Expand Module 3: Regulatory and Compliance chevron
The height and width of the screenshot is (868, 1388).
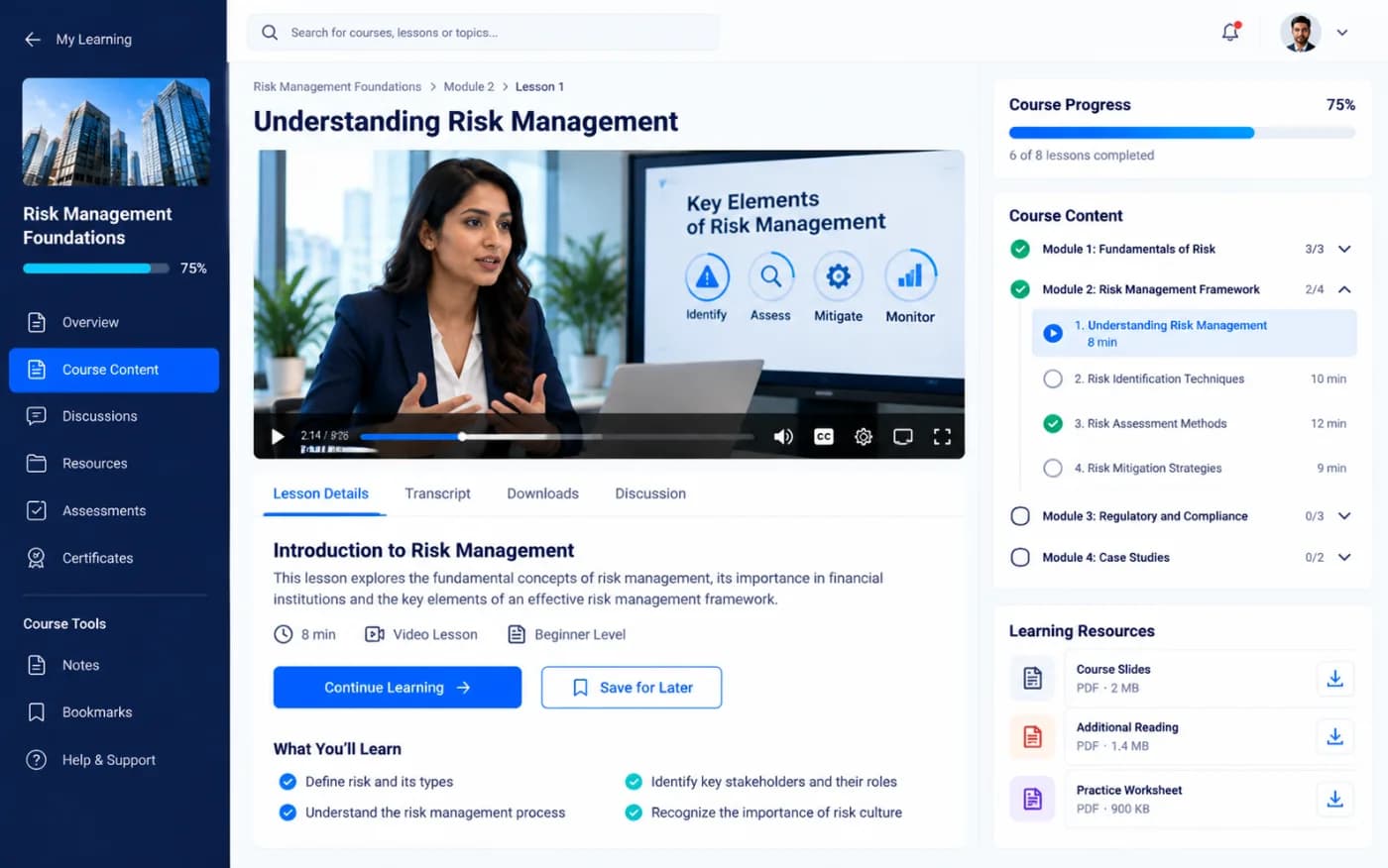coord(1344,516)
